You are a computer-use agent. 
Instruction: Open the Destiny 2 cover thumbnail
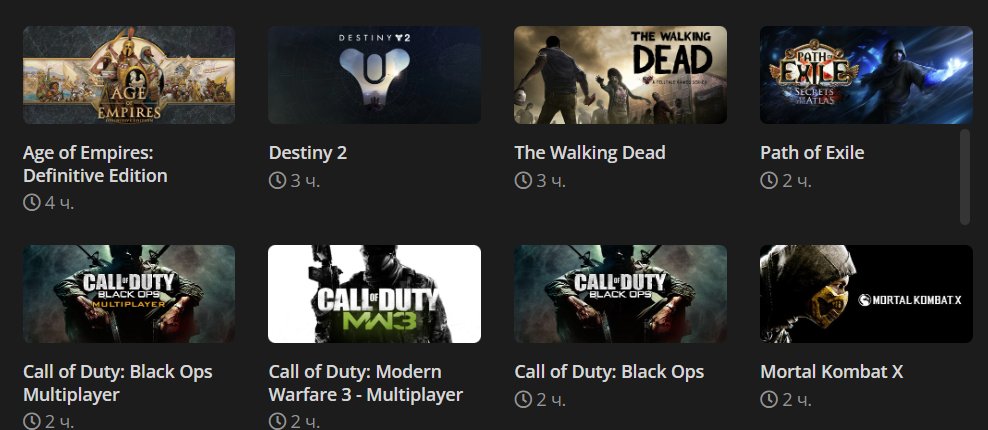(x=374, y=75)
